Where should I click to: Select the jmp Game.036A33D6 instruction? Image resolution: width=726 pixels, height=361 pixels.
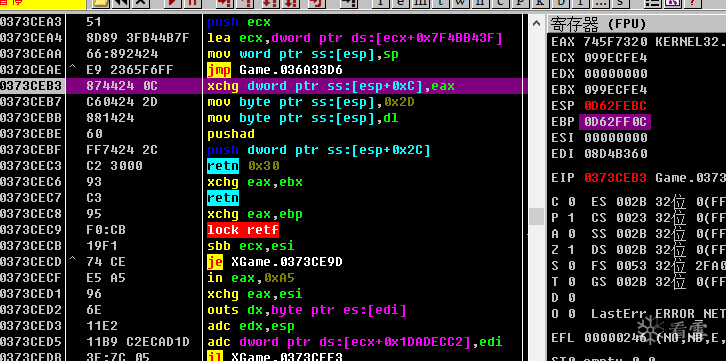click(275, 70)
